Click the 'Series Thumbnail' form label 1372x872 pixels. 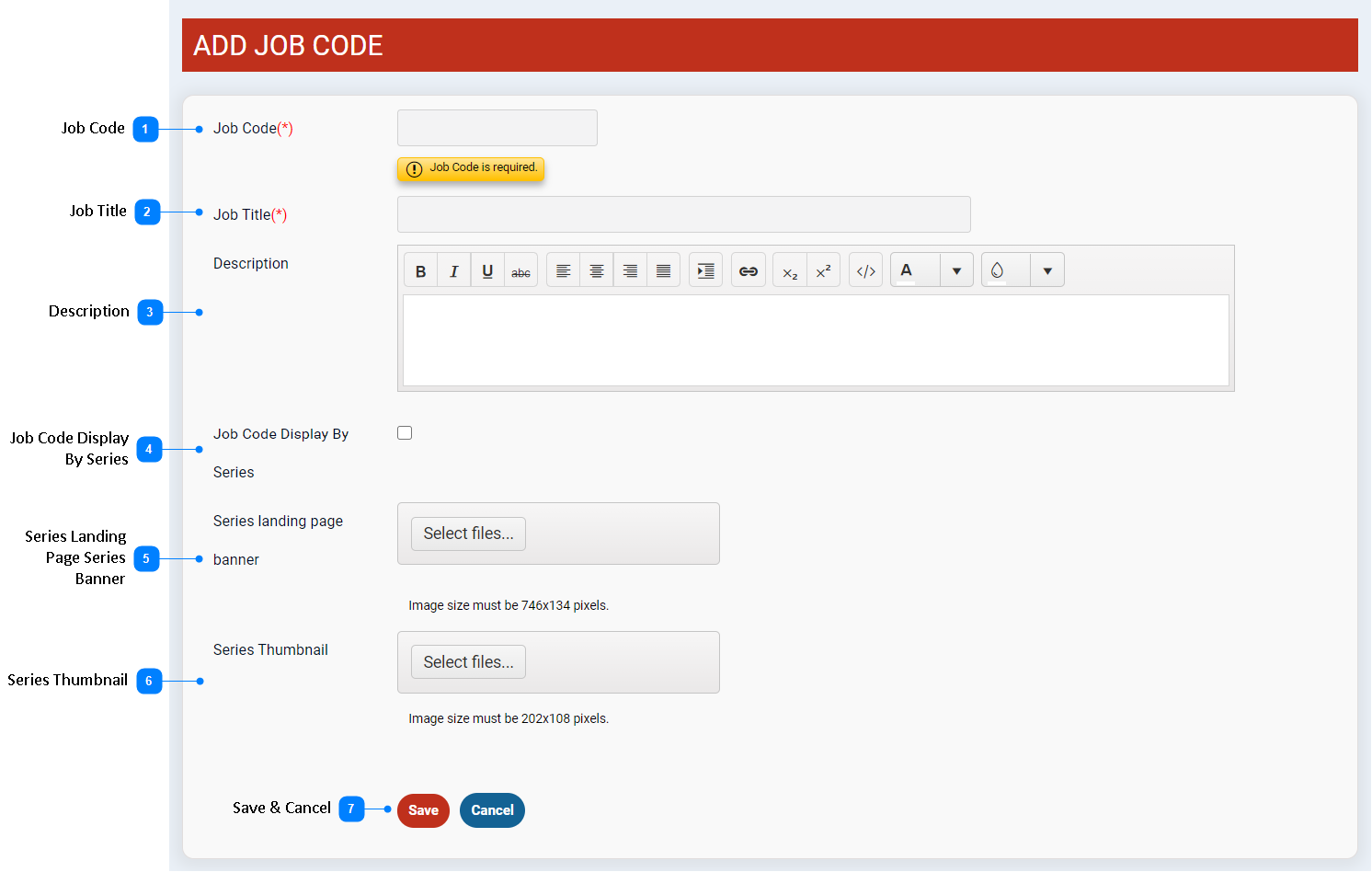click(x=270, y=649)
